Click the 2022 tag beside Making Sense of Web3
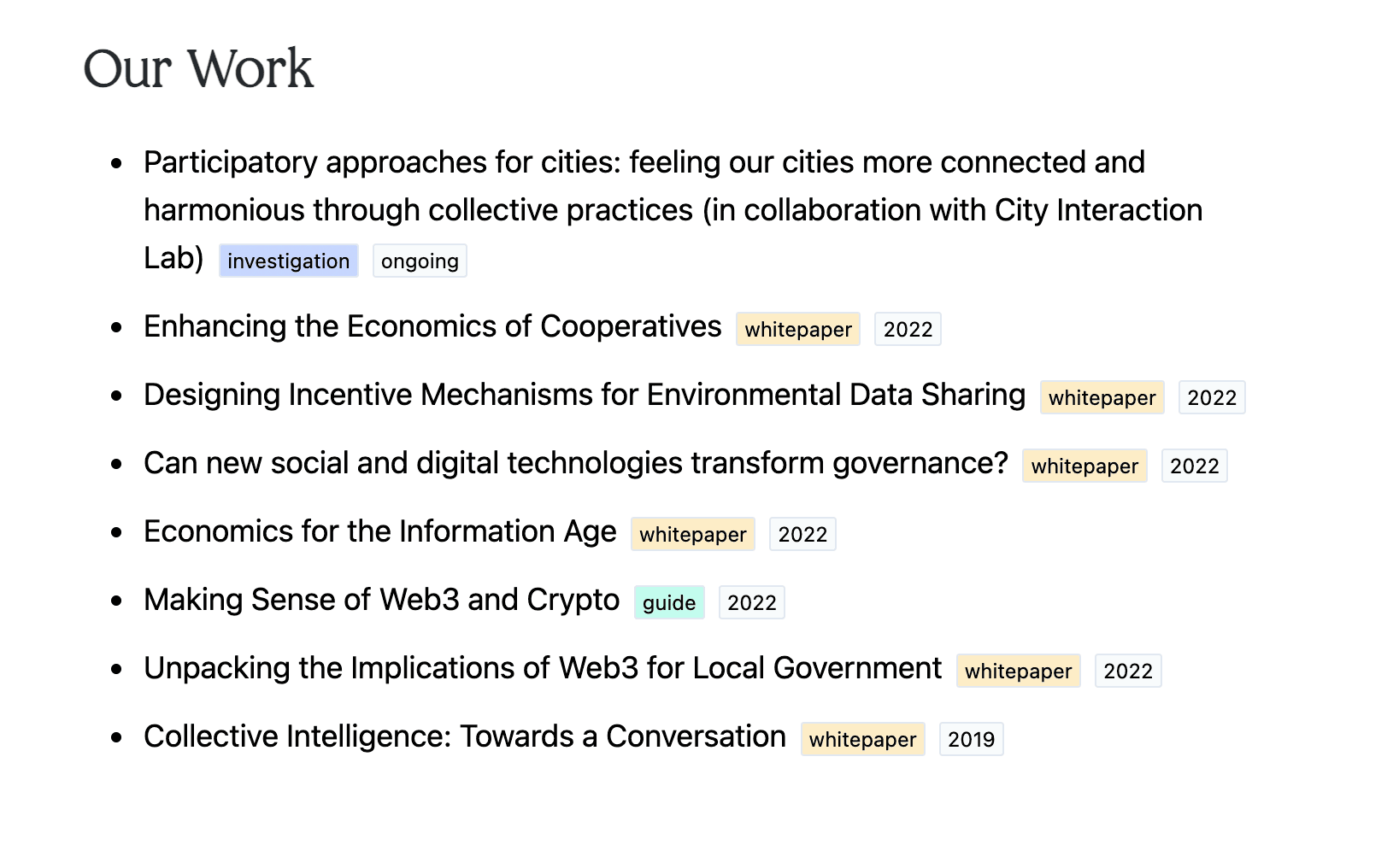Image resolution: width=1393 pixels, height=868 pixels. coord(751,603)
